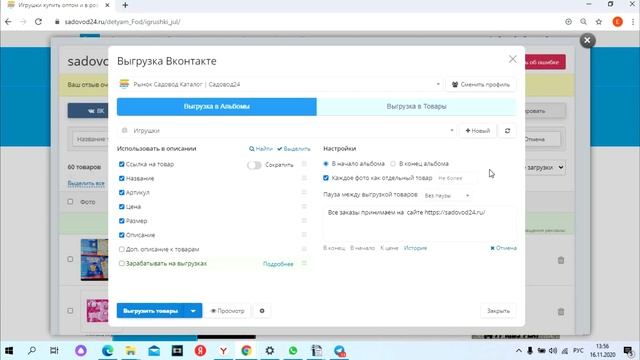Screen dimensions: 640x360
Task: Uncheck the Размер checkbox
Action: [x=122, y=221]
